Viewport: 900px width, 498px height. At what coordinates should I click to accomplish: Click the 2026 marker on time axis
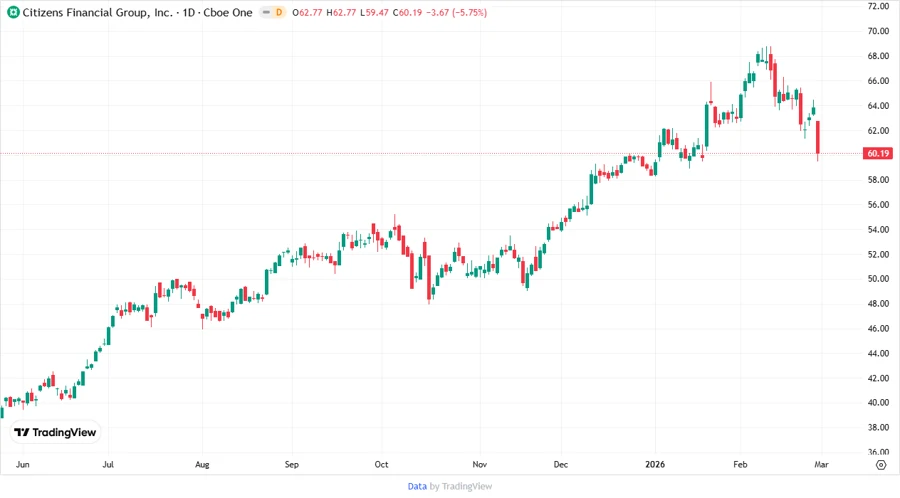click(655, 464)
